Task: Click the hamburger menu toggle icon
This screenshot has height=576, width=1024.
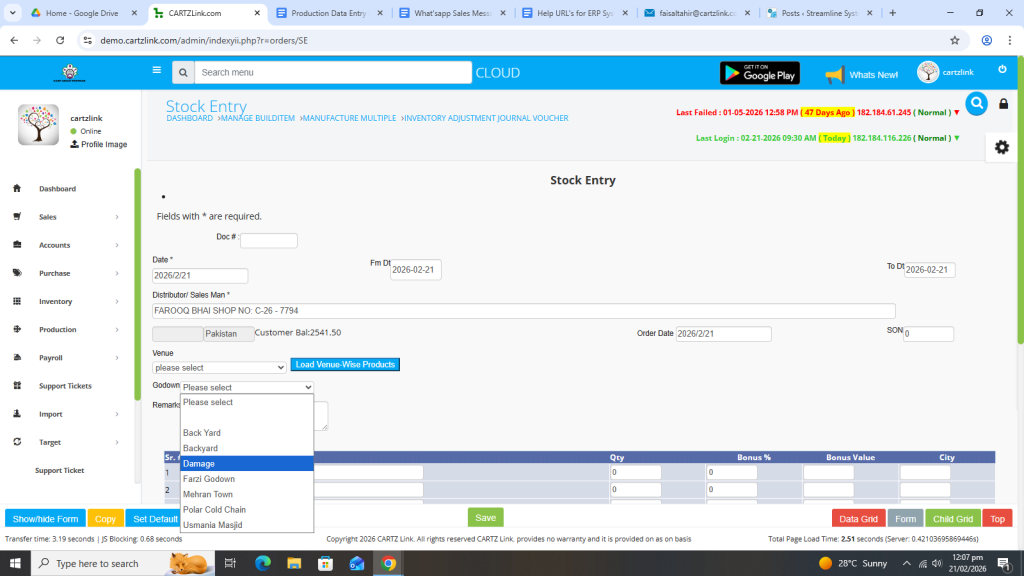Action: tap(156, 71)
